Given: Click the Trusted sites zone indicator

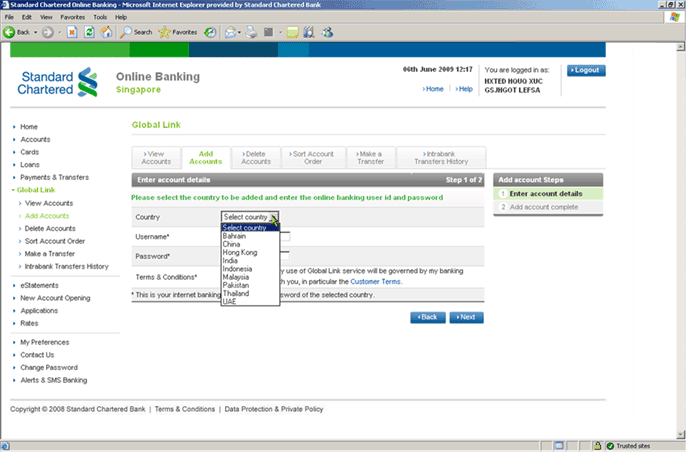Looking at the screenshot, I should tap(629, 446).
